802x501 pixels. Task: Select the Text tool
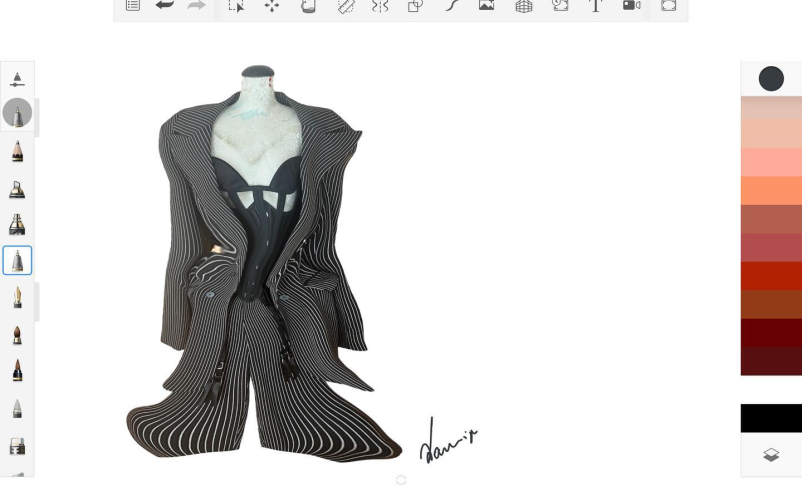596,6
